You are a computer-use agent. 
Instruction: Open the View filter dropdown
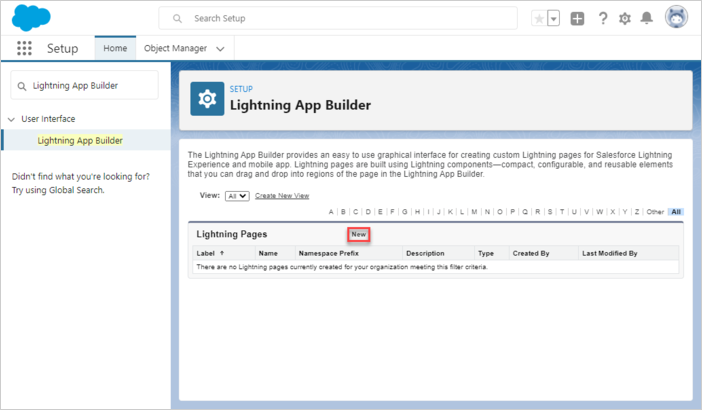click(x=237, y=196)
